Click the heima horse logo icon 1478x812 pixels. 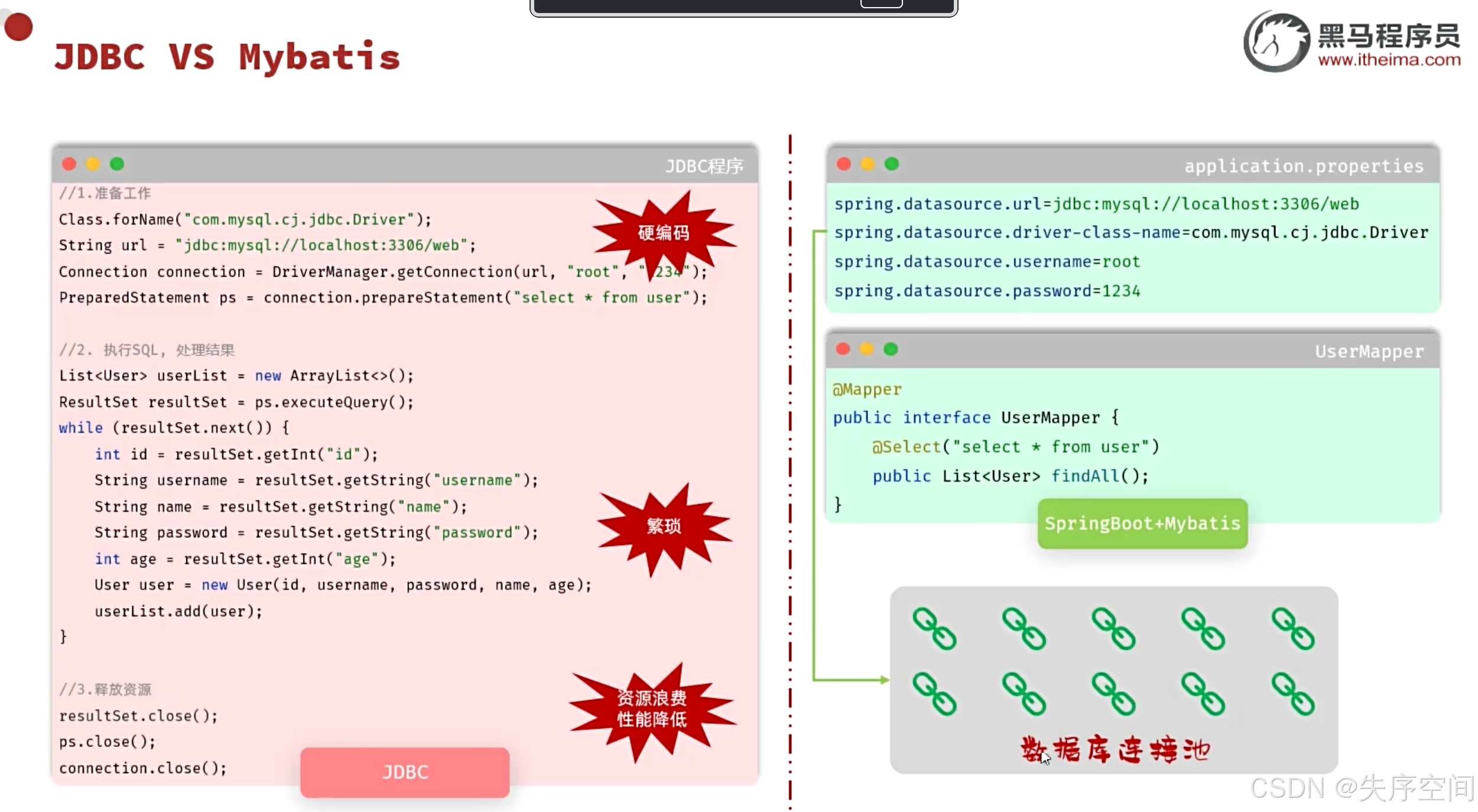(1276, 43)
